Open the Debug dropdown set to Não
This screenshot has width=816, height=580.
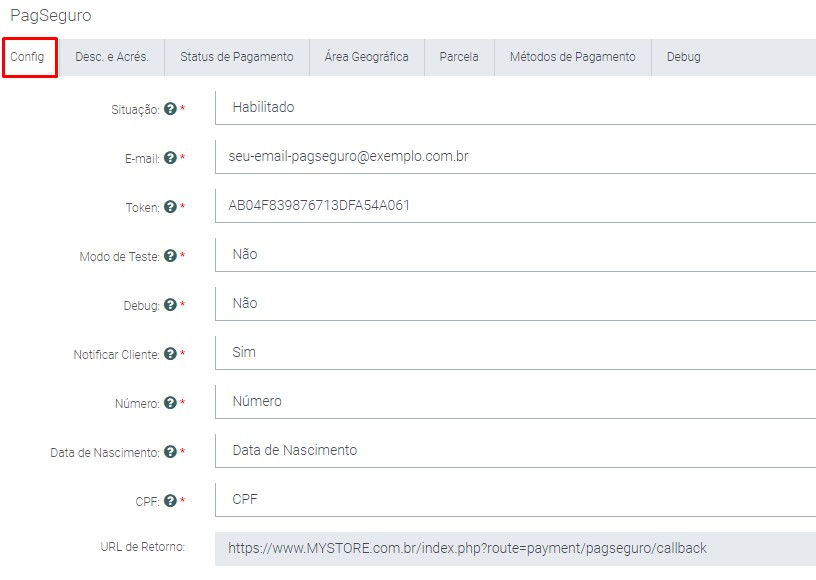click(515, 303)
